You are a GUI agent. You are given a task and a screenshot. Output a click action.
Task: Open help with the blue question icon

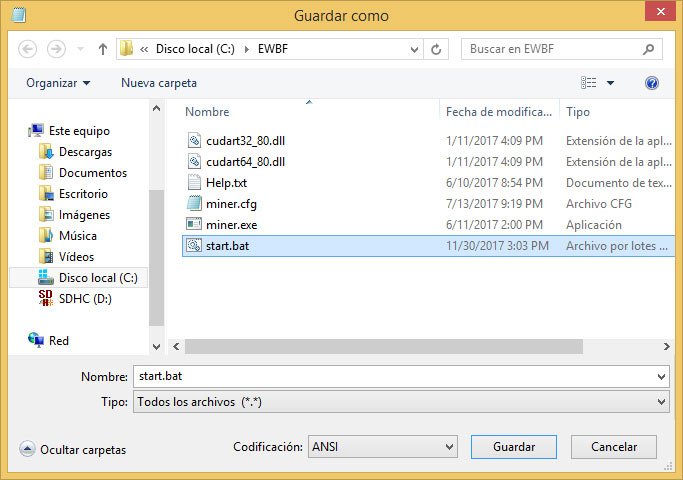(x=652, y=83)
